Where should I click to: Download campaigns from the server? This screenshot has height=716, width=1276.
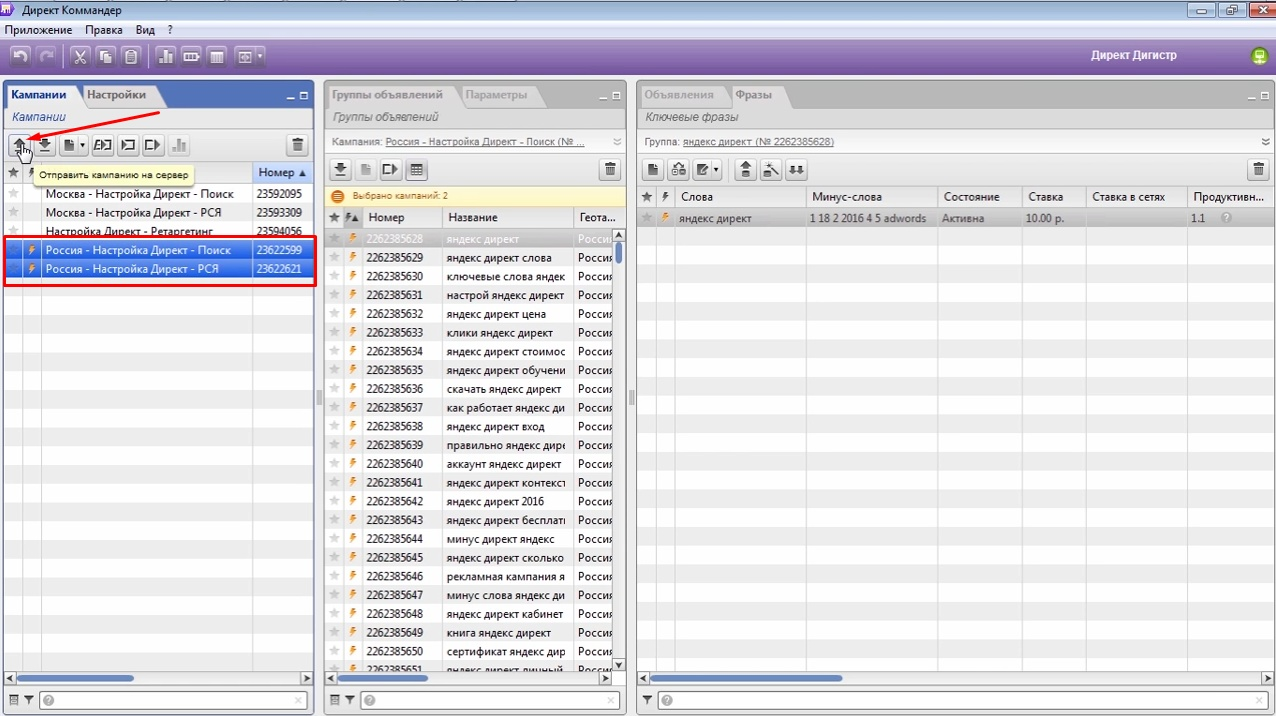(45, 145)
